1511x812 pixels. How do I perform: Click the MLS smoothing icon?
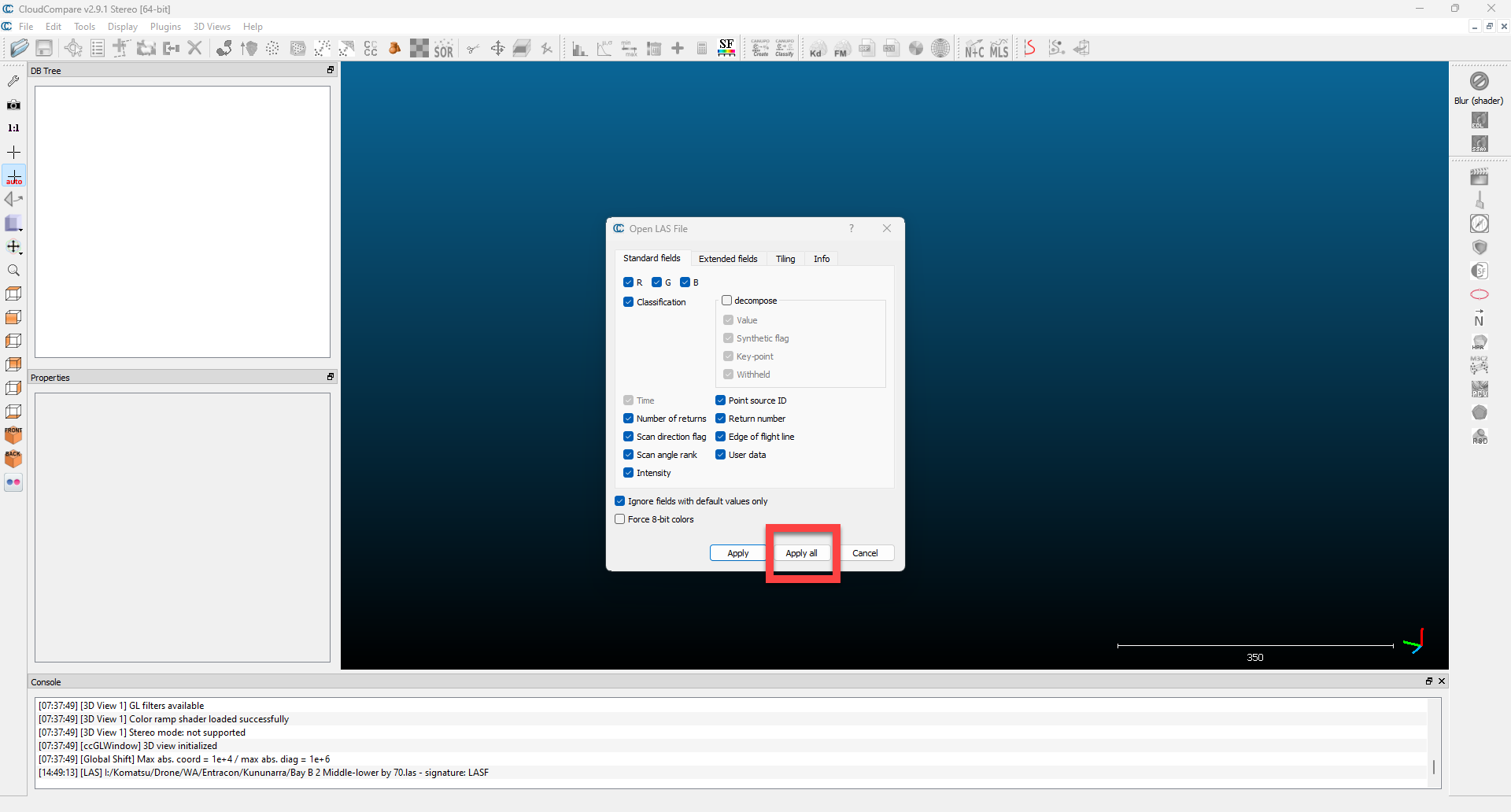(x=999, y=49)
